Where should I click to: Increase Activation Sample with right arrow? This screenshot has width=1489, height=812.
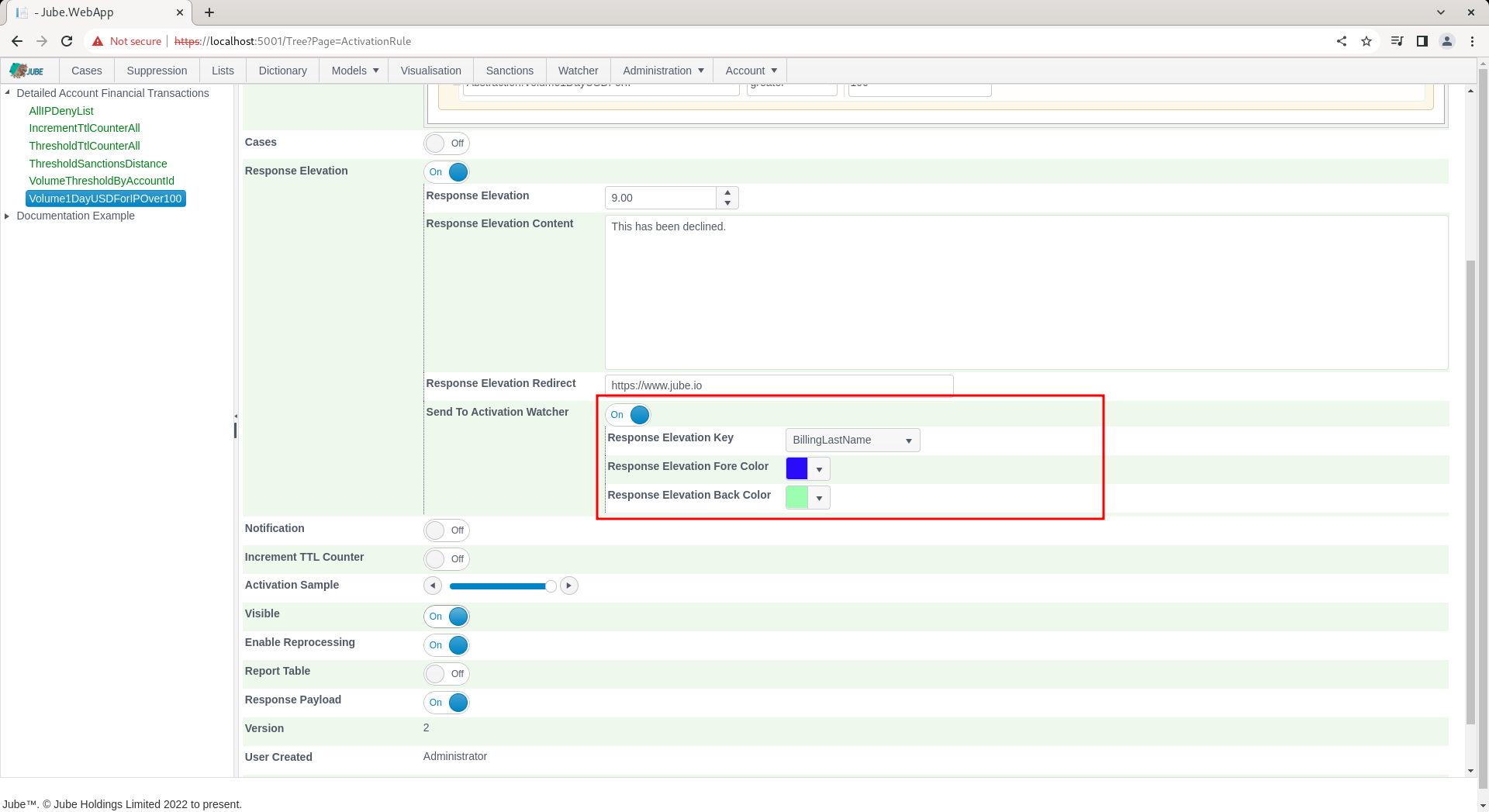pyautogui.click(x=569, y=586)
